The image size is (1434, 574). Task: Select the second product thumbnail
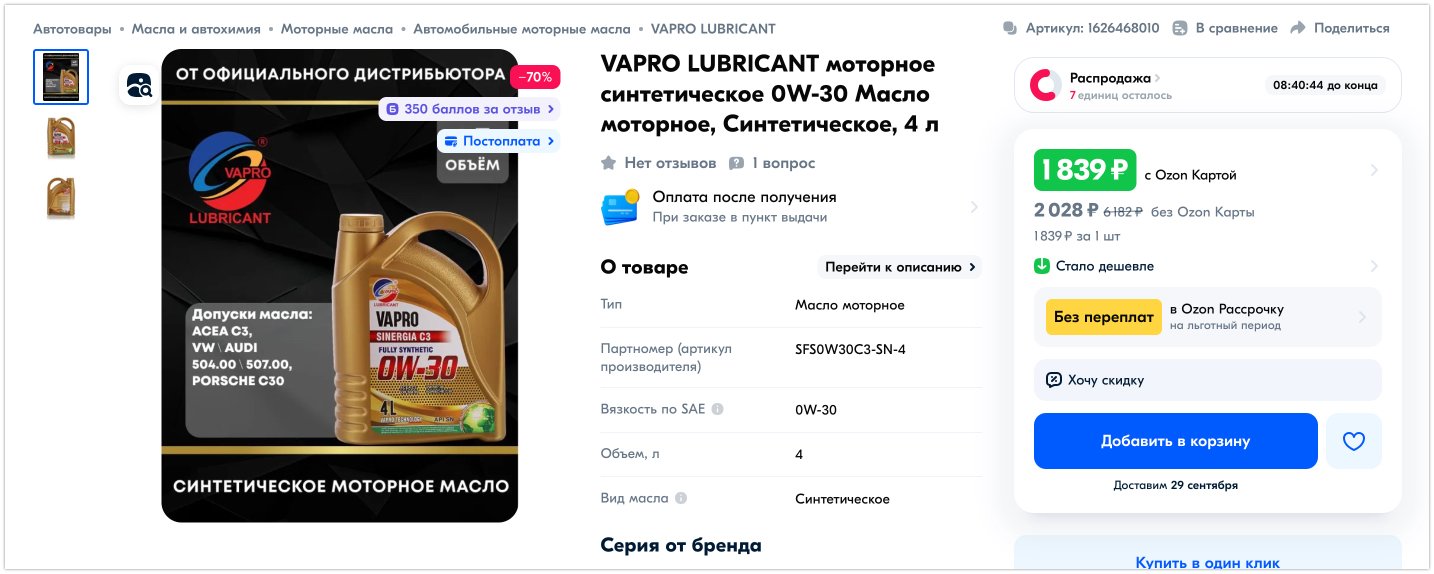[61, 137]
